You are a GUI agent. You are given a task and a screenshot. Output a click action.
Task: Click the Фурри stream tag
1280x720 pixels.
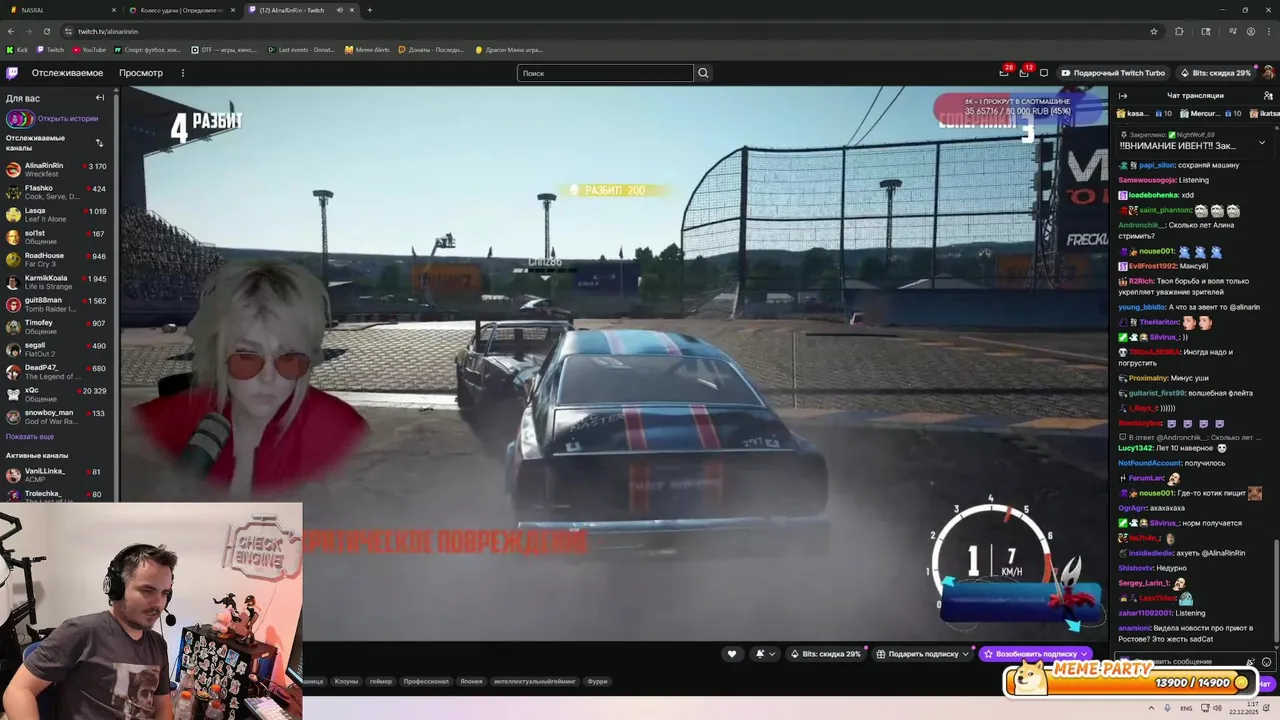click(x=598, y=681)
